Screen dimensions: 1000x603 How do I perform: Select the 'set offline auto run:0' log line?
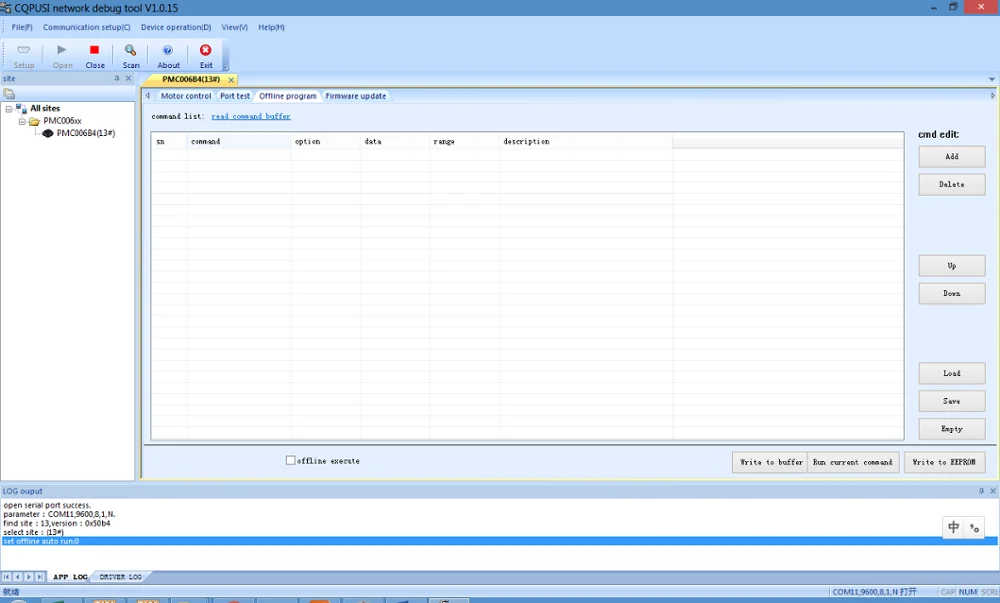499,541
